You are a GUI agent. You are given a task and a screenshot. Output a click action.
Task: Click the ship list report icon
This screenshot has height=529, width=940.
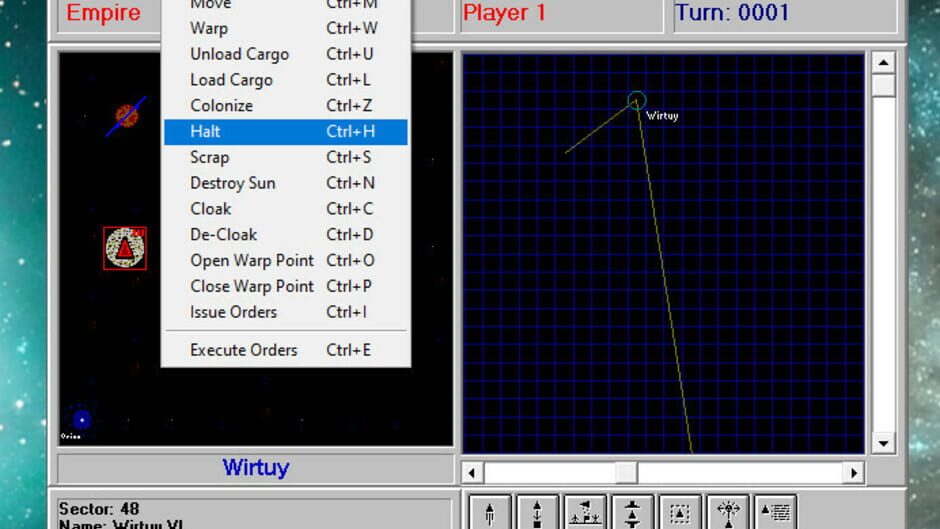pyautogui.click(x=775, y=512)
